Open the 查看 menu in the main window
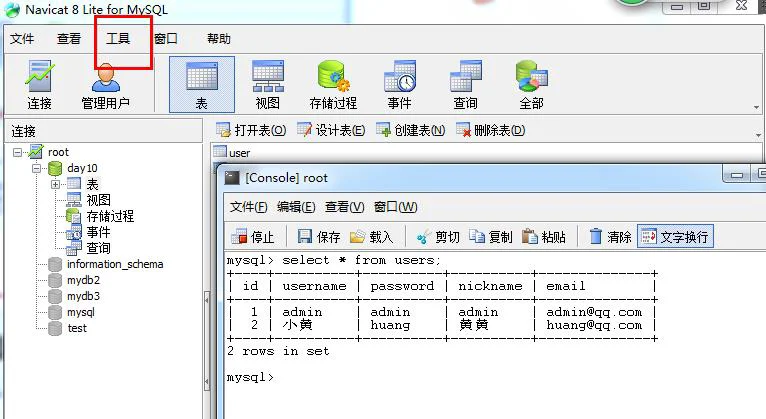This screenshot has height=419, width=766. (x=69, y=39)
